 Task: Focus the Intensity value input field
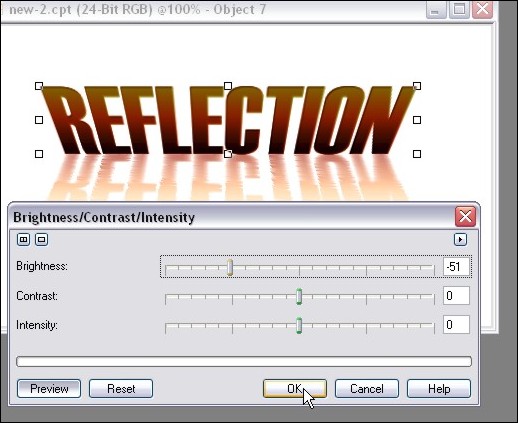click(x=456, y=324)
